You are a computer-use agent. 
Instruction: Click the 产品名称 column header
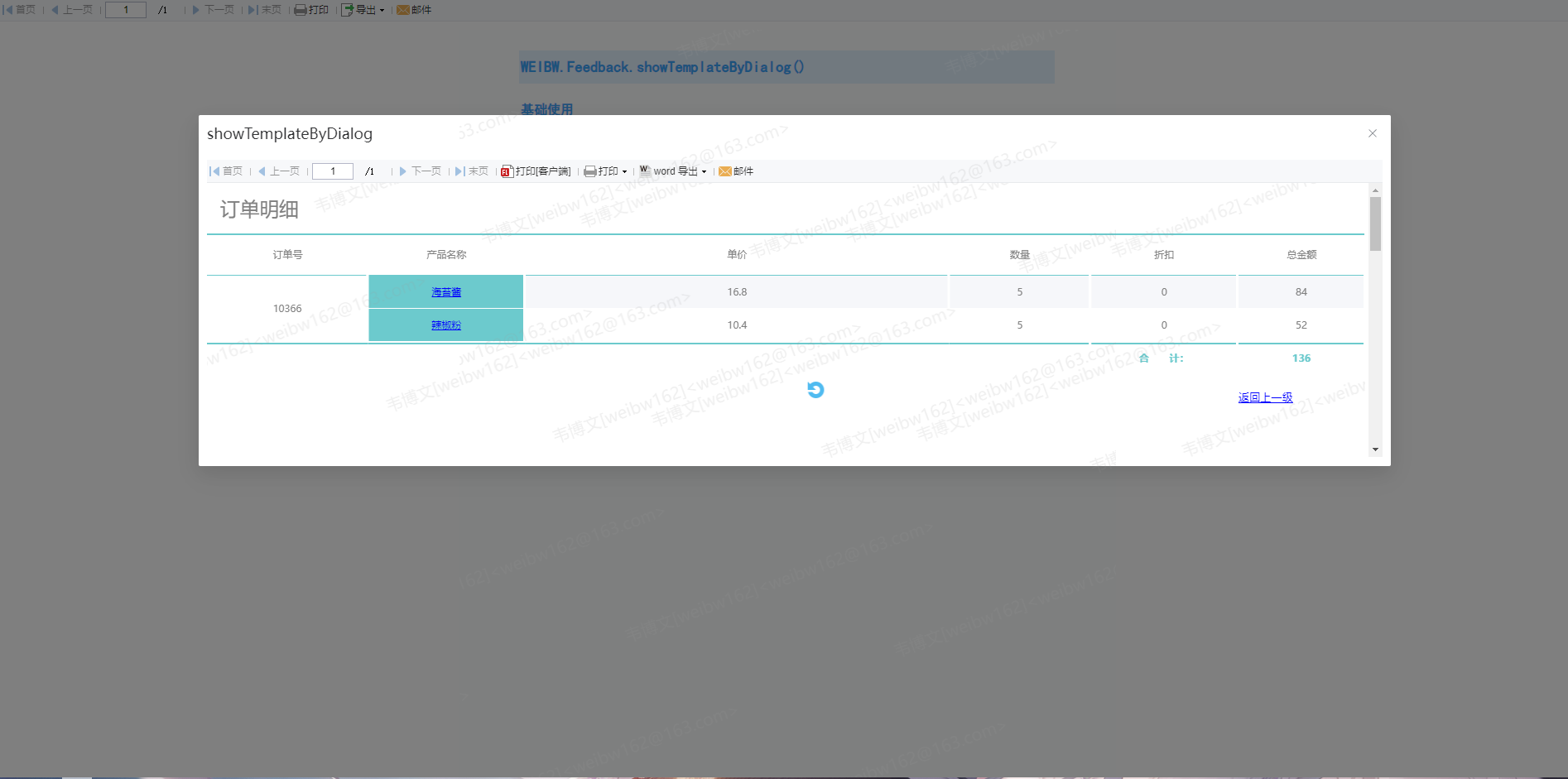pos(446,255)
